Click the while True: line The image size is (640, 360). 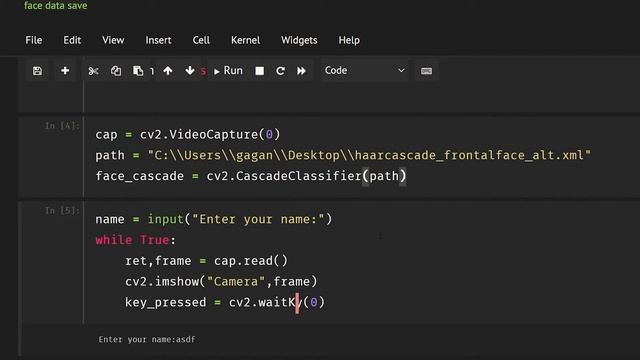[136, 240]
